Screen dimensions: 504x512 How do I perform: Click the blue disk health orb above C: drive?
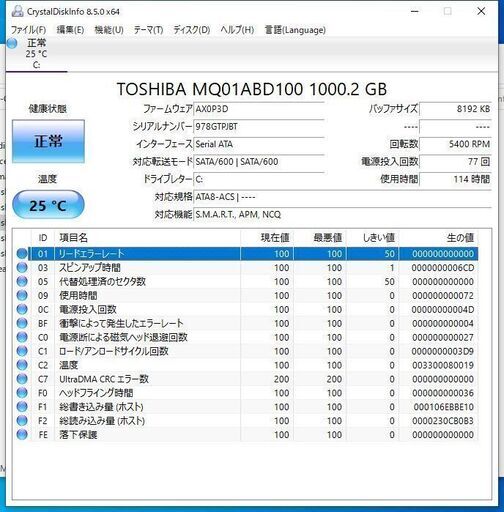tap(12, 43)
